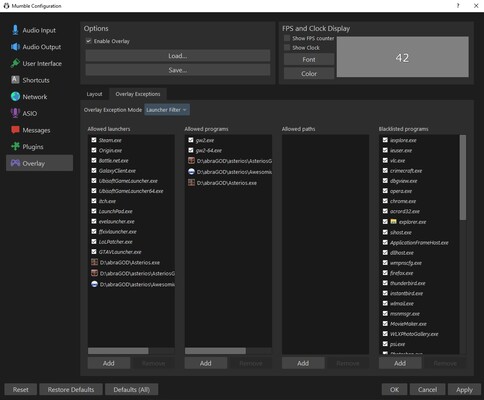Select thunderbird.exe in Blacklisted programs
The height and width of the screenshot is (400, 484).
tap(408, 283)
